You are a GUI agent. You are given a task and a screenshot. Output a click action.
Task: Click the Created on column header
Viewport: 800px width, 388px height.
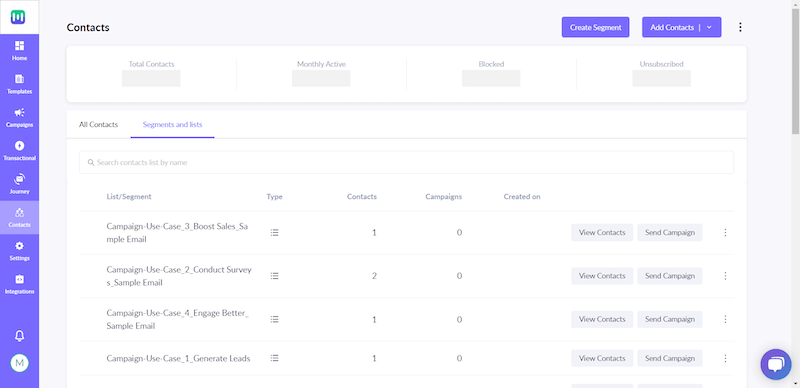coord(522,197)
